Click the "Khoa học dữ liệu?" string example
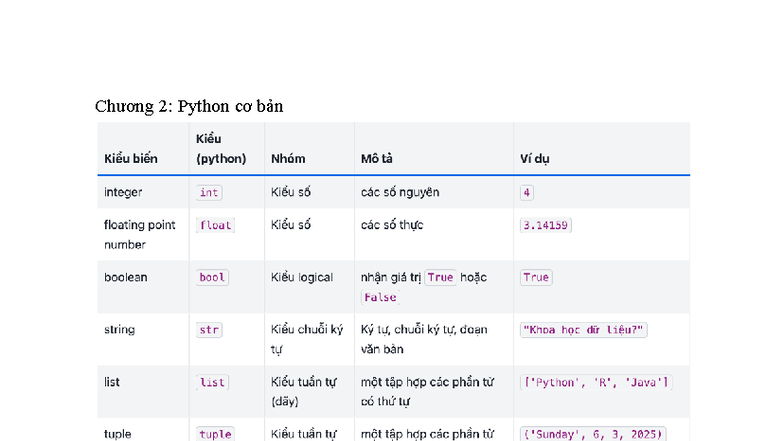Image resolution: width=784 pixels, height=441 pixels. [x=584, y=330]
